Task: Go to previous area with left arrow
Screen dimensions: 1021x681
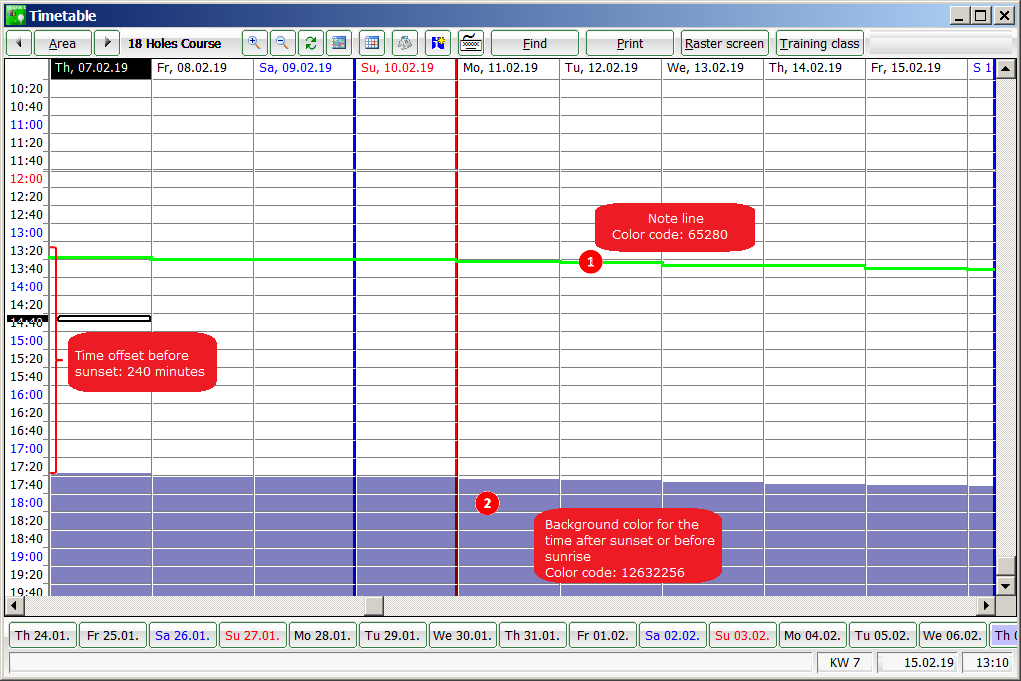Action: pyautogui.click(x=19, y=43)
